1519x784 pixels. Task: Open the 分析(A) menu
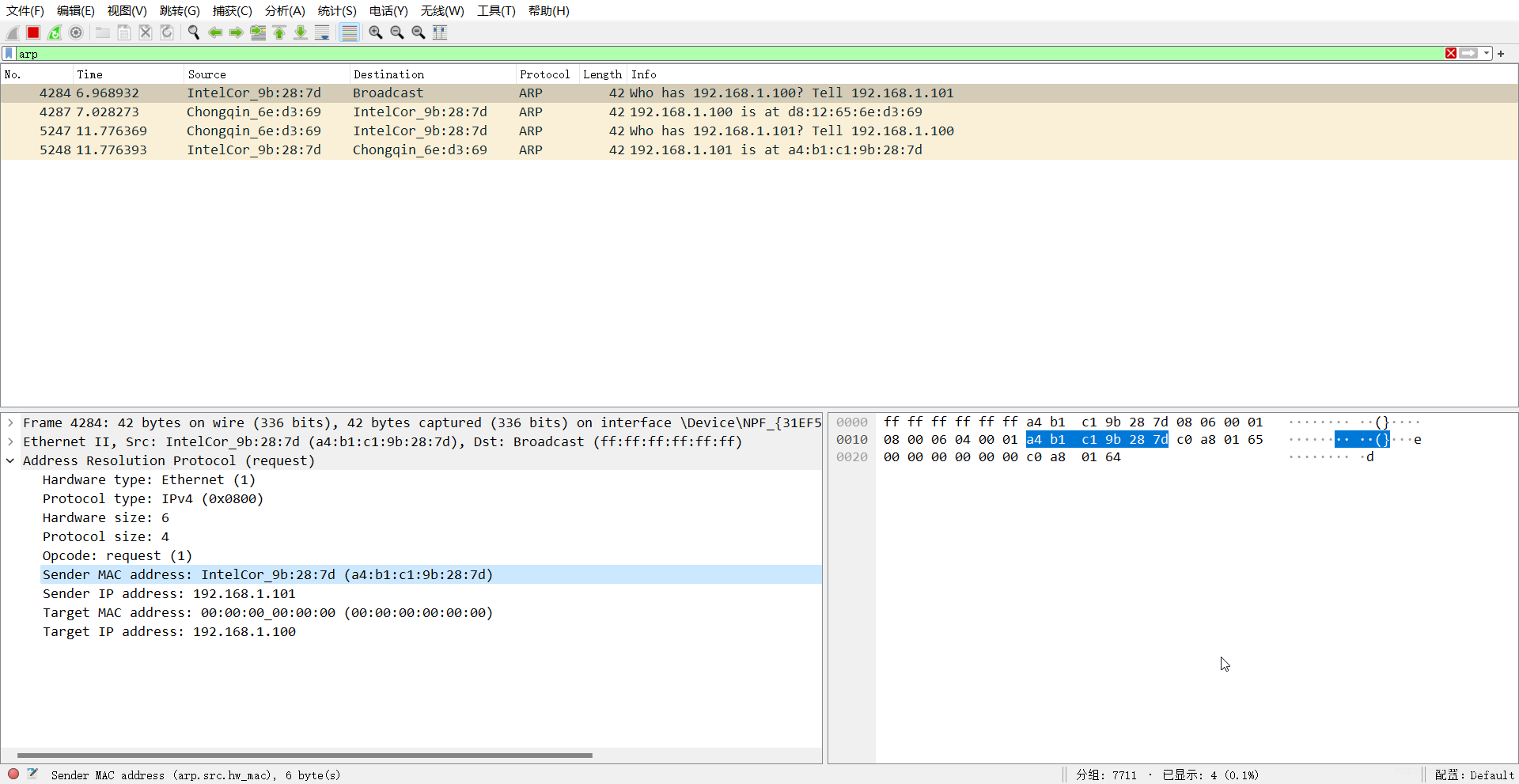click(285, 11)
